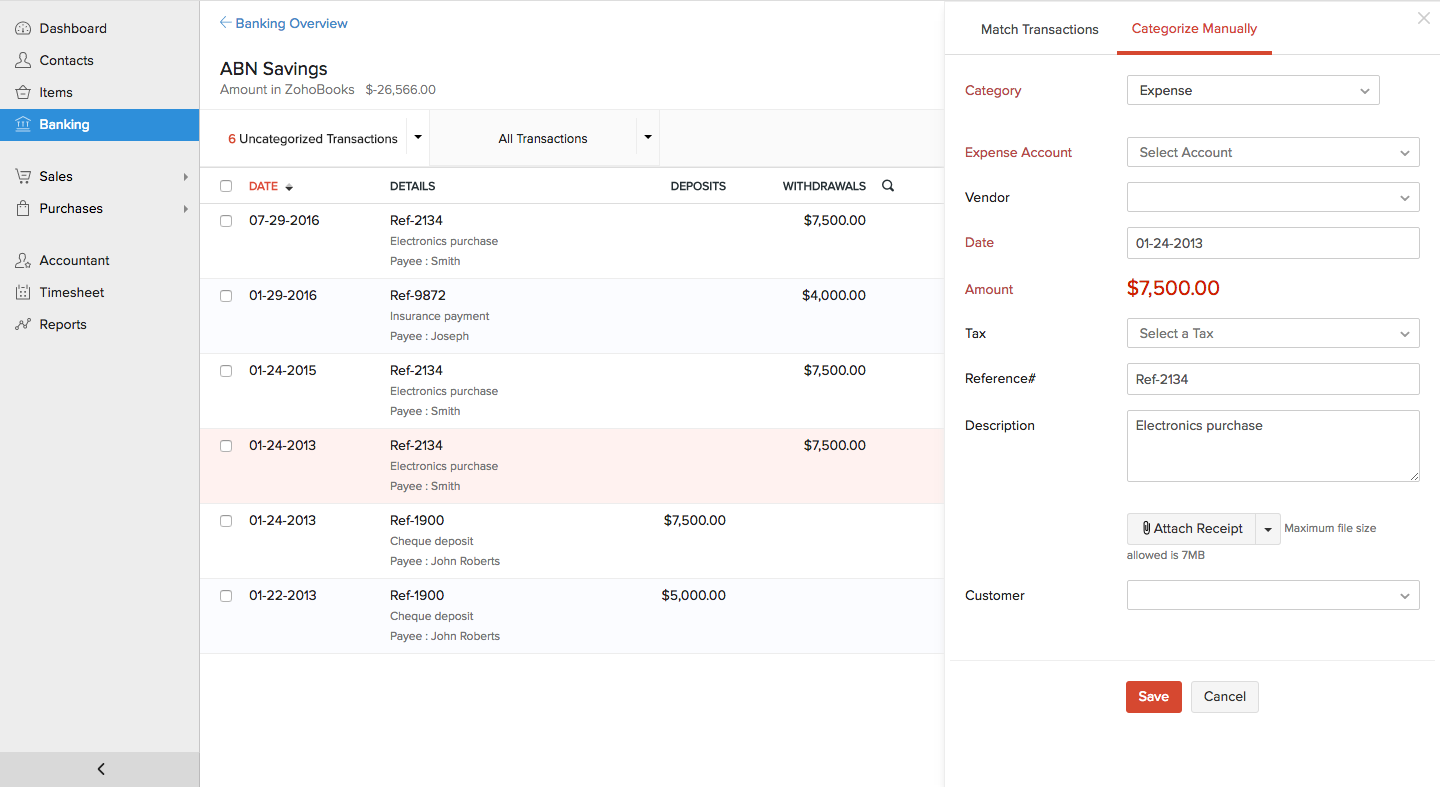
Task: Click the search magnifier icon in table header
Action: (888, 186)
